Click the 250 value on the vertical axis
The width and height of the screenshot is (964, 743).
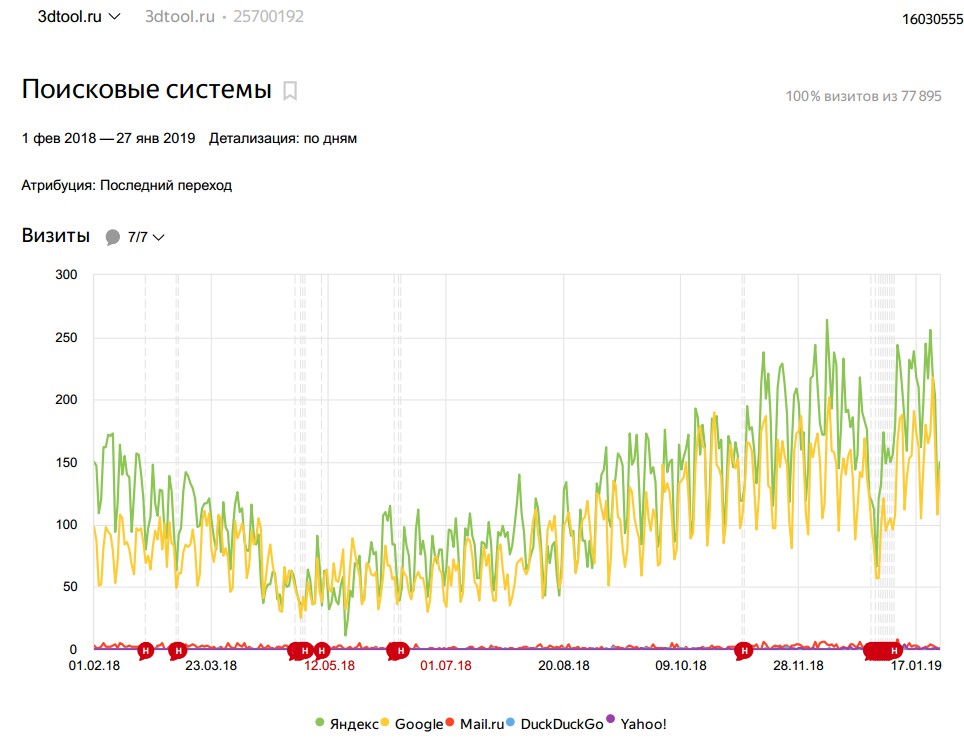point(66,337)
